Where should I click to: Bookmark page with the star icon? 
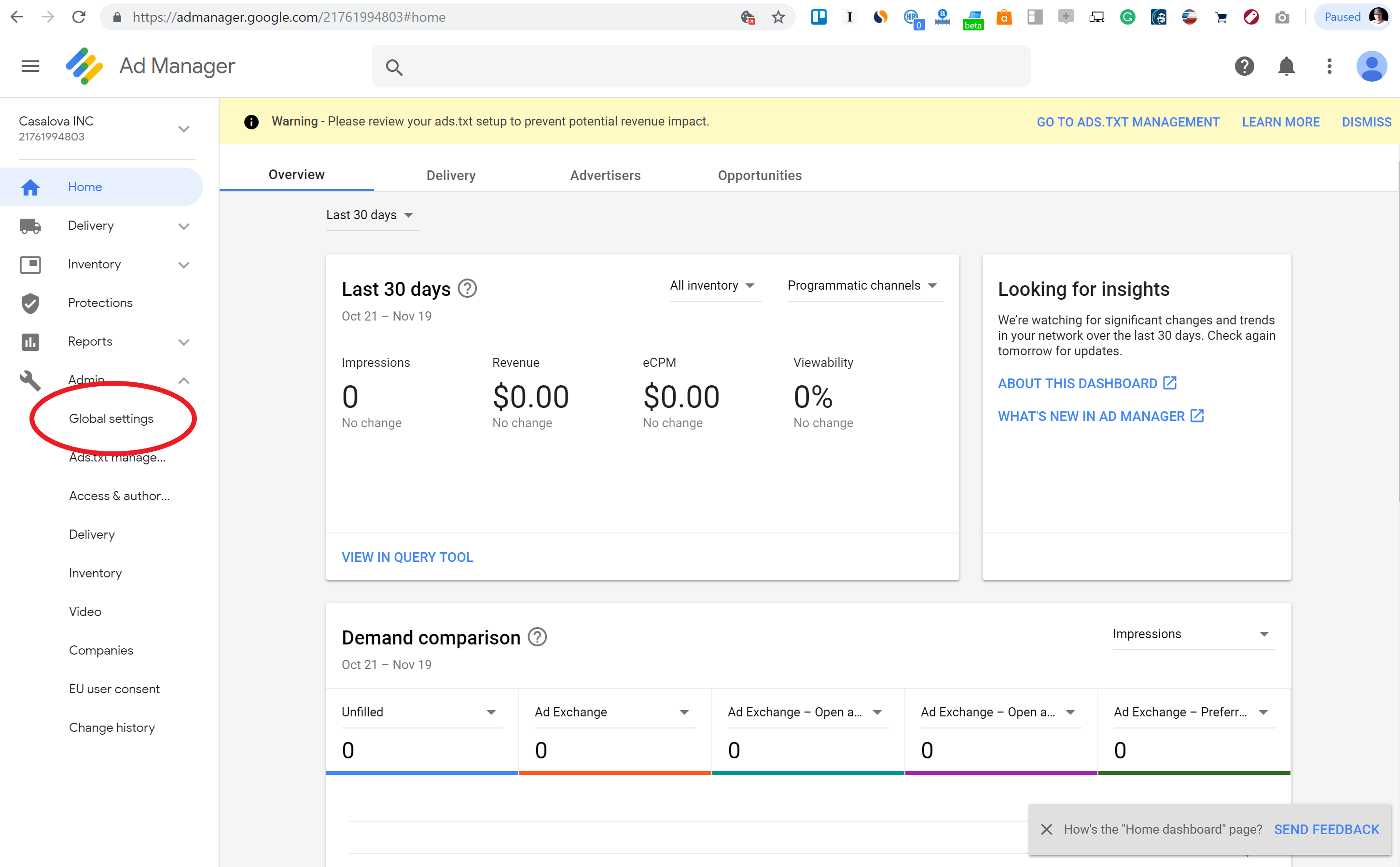[x=777, y=17]
